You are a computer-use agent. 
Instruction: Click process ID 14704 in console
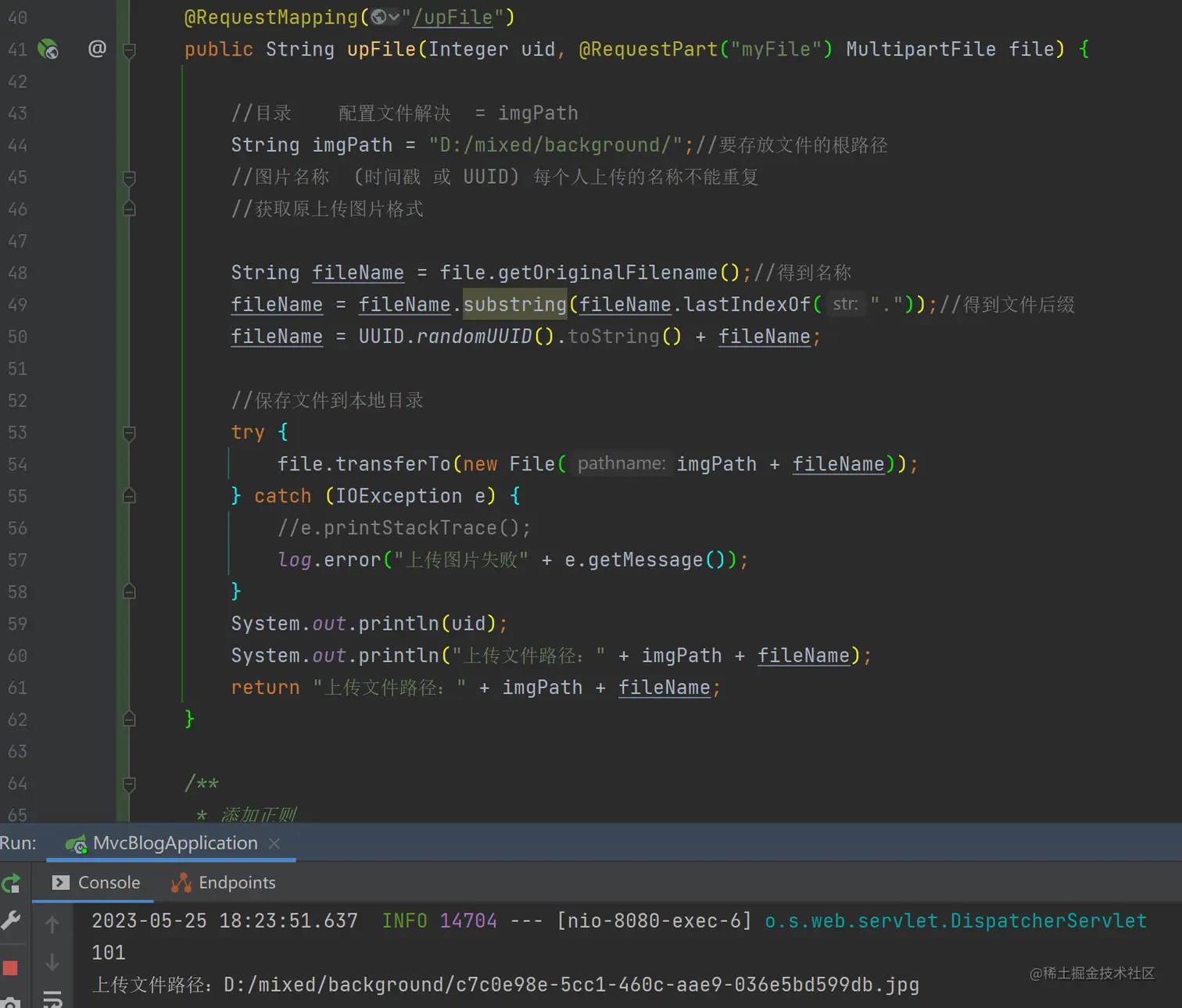[x=468, y=921]
